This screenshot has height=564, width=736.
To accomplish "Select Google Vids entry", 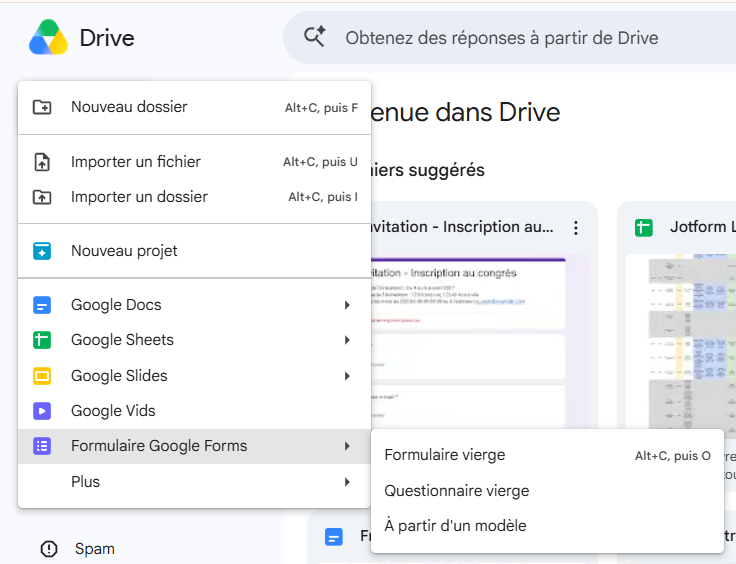I will 194,411.
